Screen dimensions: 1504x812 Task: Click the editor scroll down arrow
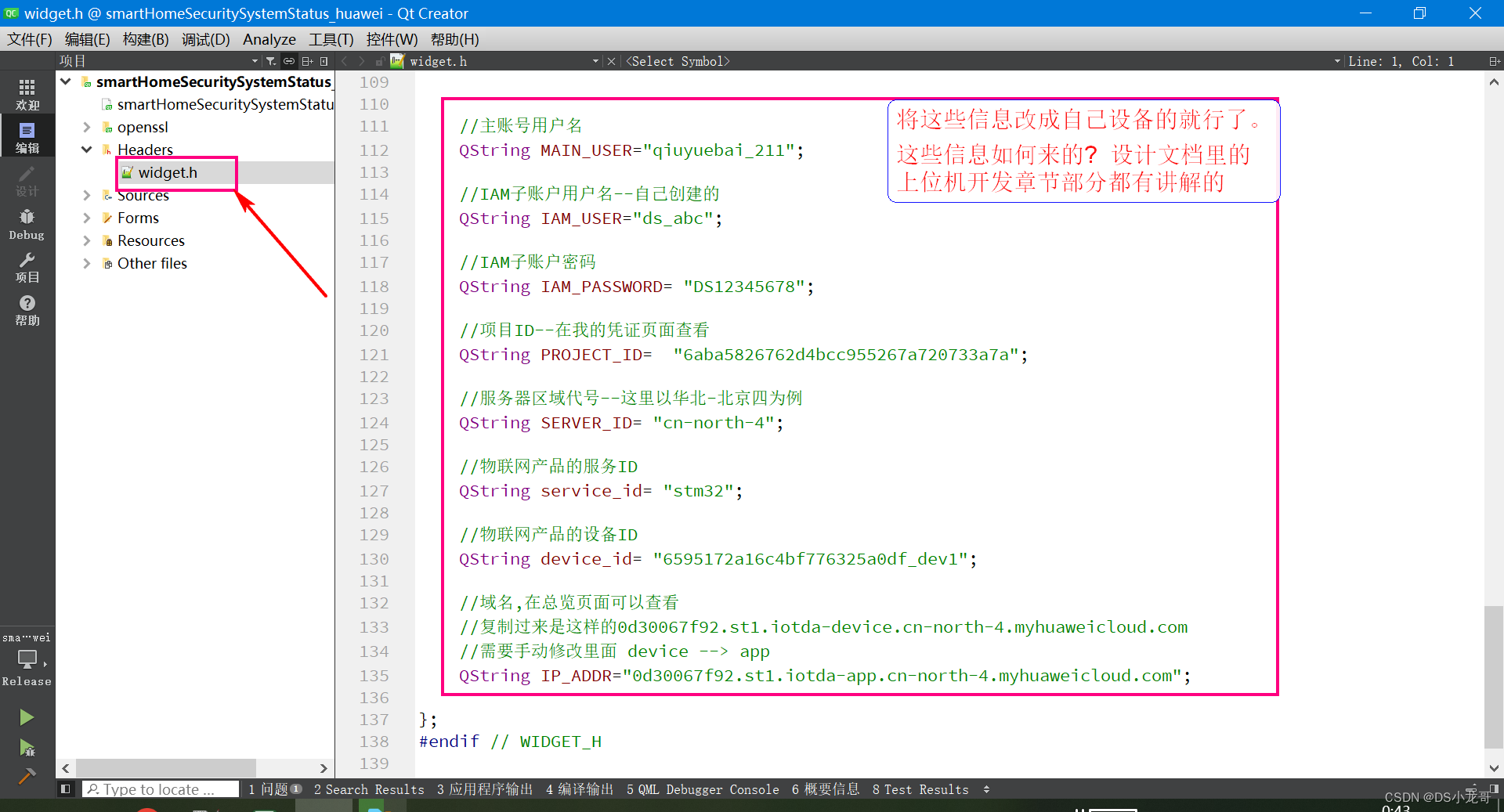click(x=1494, y=768)
